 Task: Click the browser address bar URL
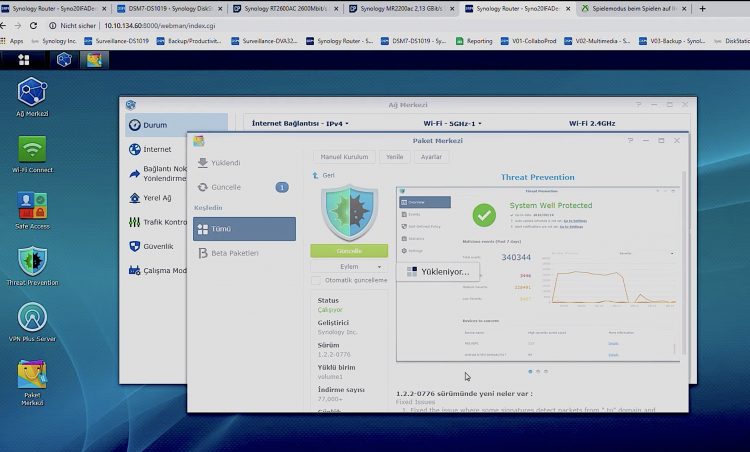[159, 26]
